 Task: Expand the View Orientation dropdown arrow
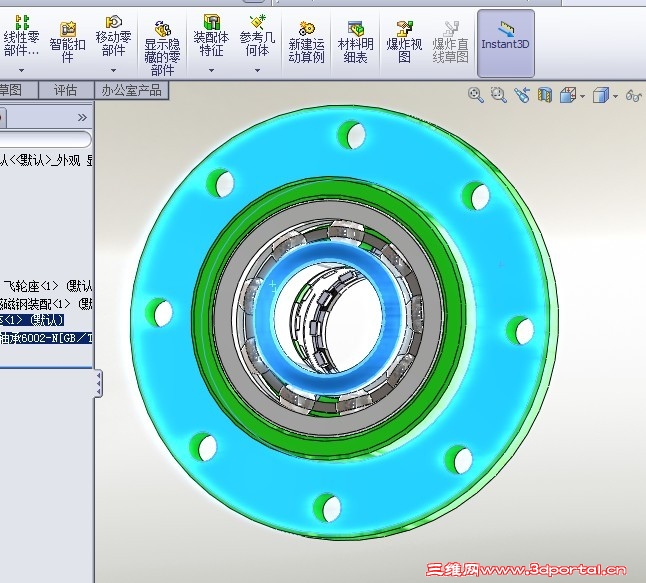(582, 97)
